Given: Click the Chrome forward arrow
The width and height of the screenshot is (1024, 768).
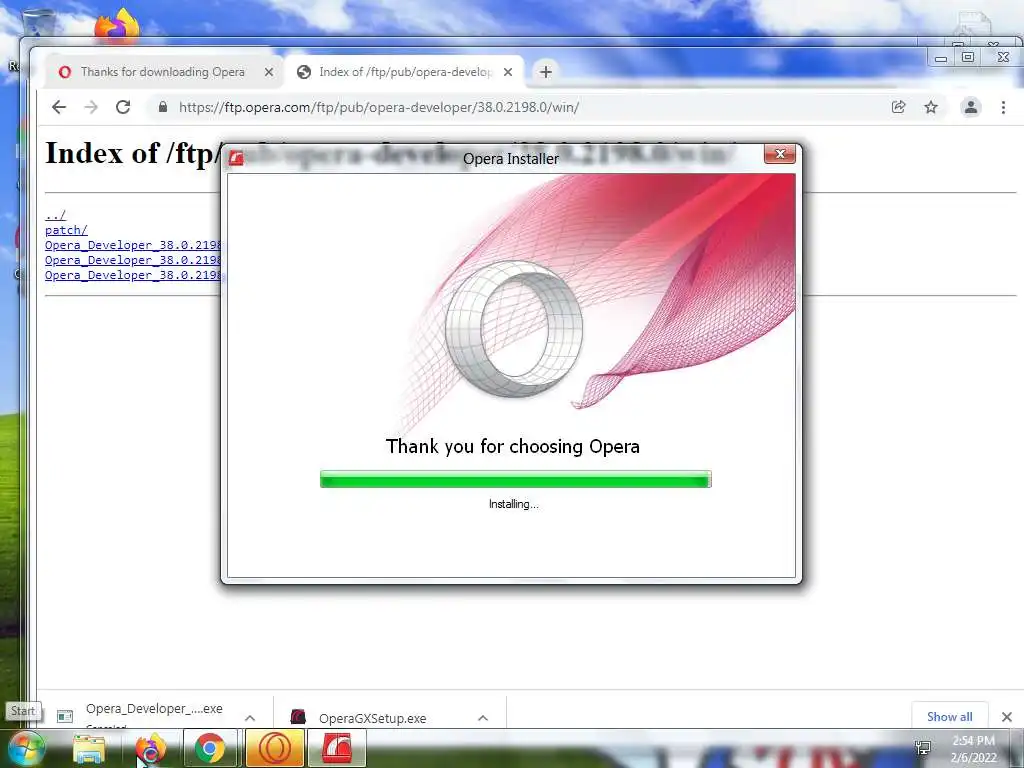Looking at the screenshot, I should pyautogui.click(x=91, y=107).
